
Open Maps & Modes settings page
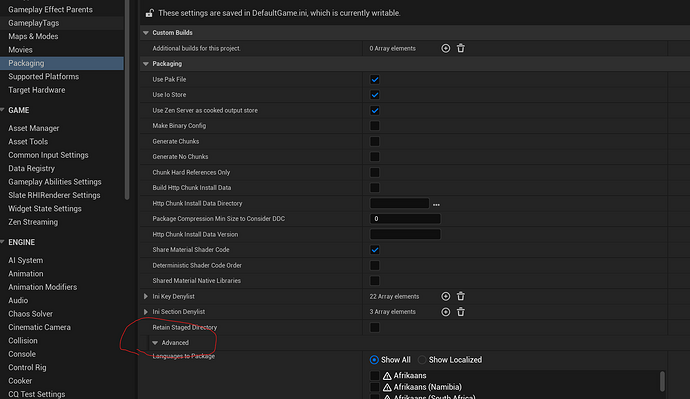pyautogui.click(x=33, y=37)
